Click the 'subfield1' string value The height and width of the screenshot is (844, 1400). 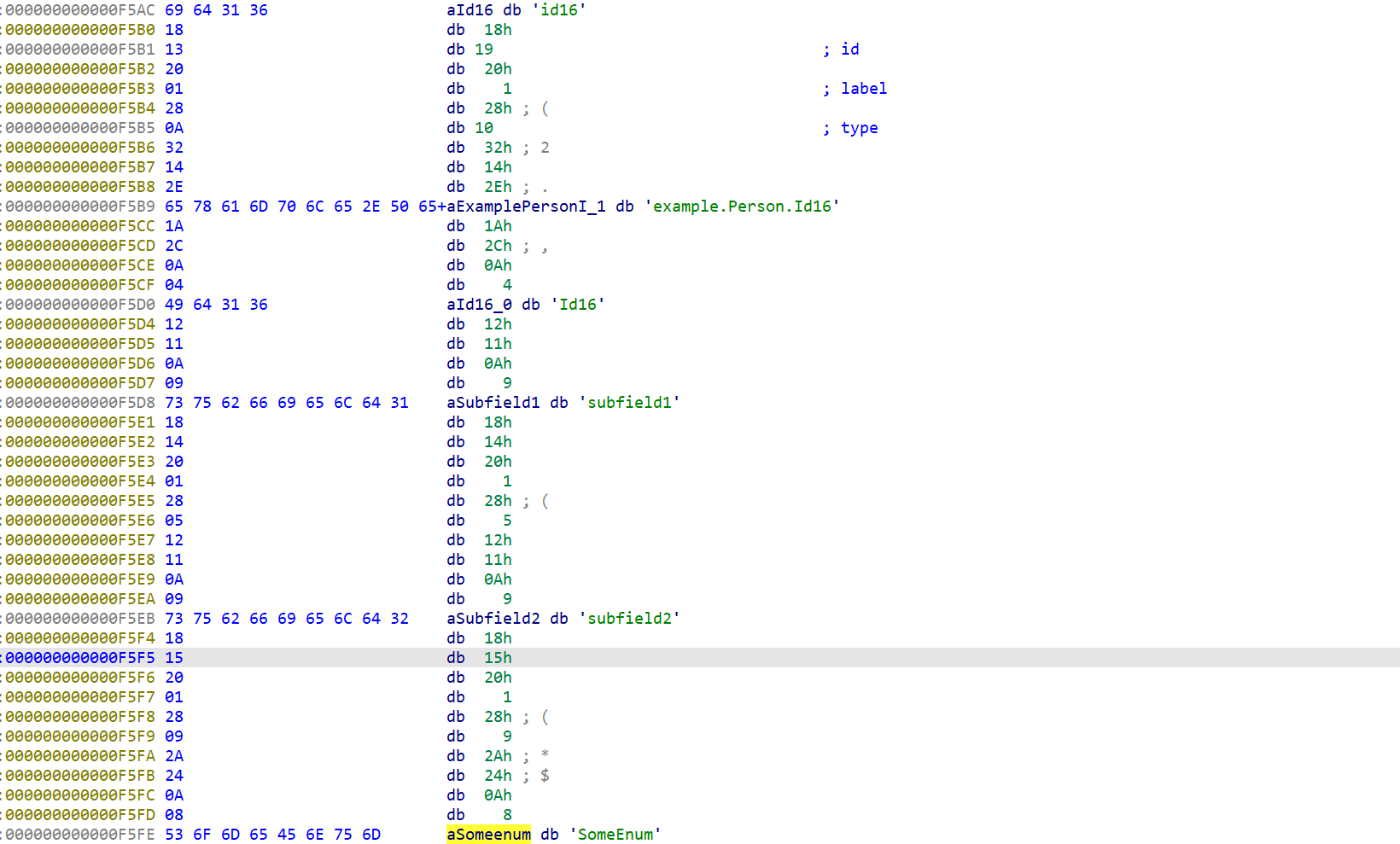629,403
